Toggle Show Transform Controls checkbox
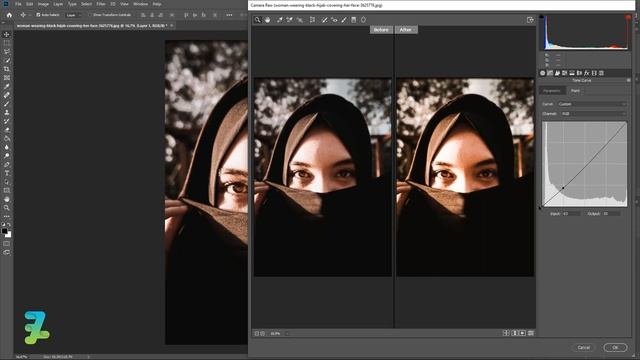This screenshot has height=360, width=640. click(x=91, y=15)
